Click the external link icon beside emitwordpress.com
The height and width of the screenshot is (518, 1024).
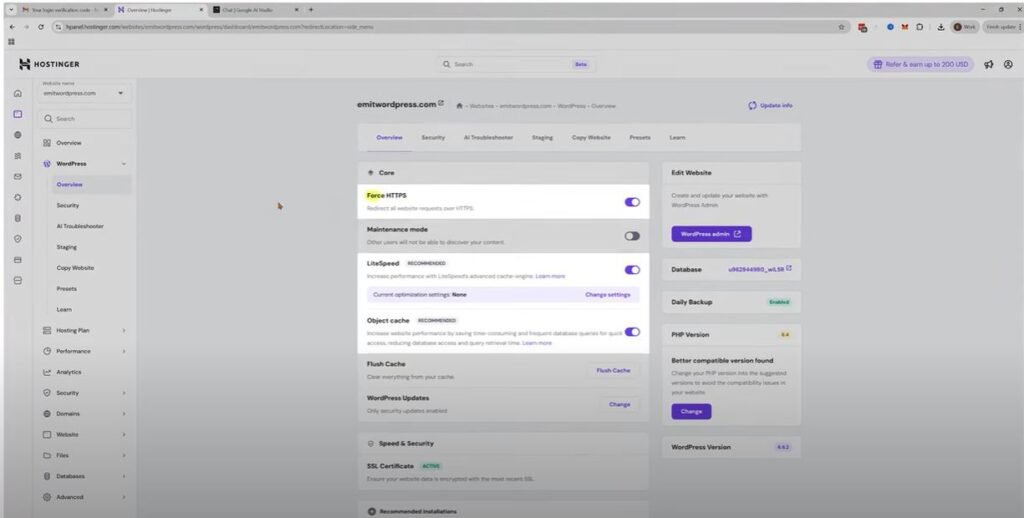441,103
